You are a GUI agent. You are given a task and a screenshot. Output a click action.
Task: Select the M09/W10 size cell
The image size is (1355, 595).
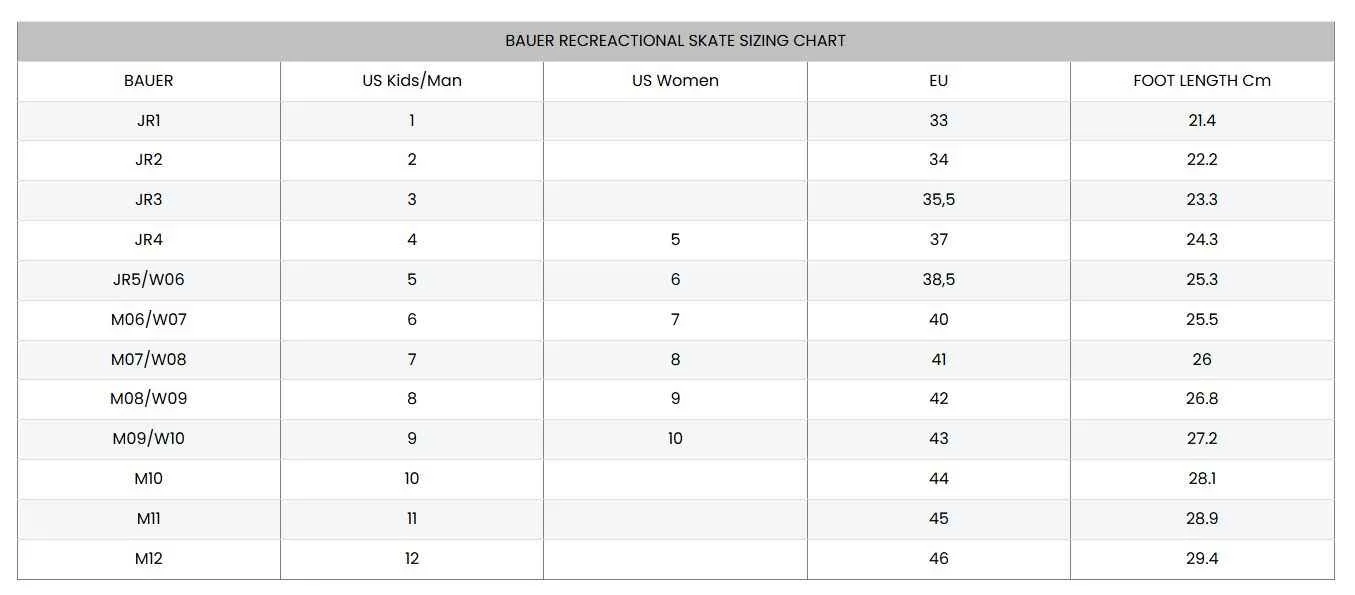click(x=148, y=439)
